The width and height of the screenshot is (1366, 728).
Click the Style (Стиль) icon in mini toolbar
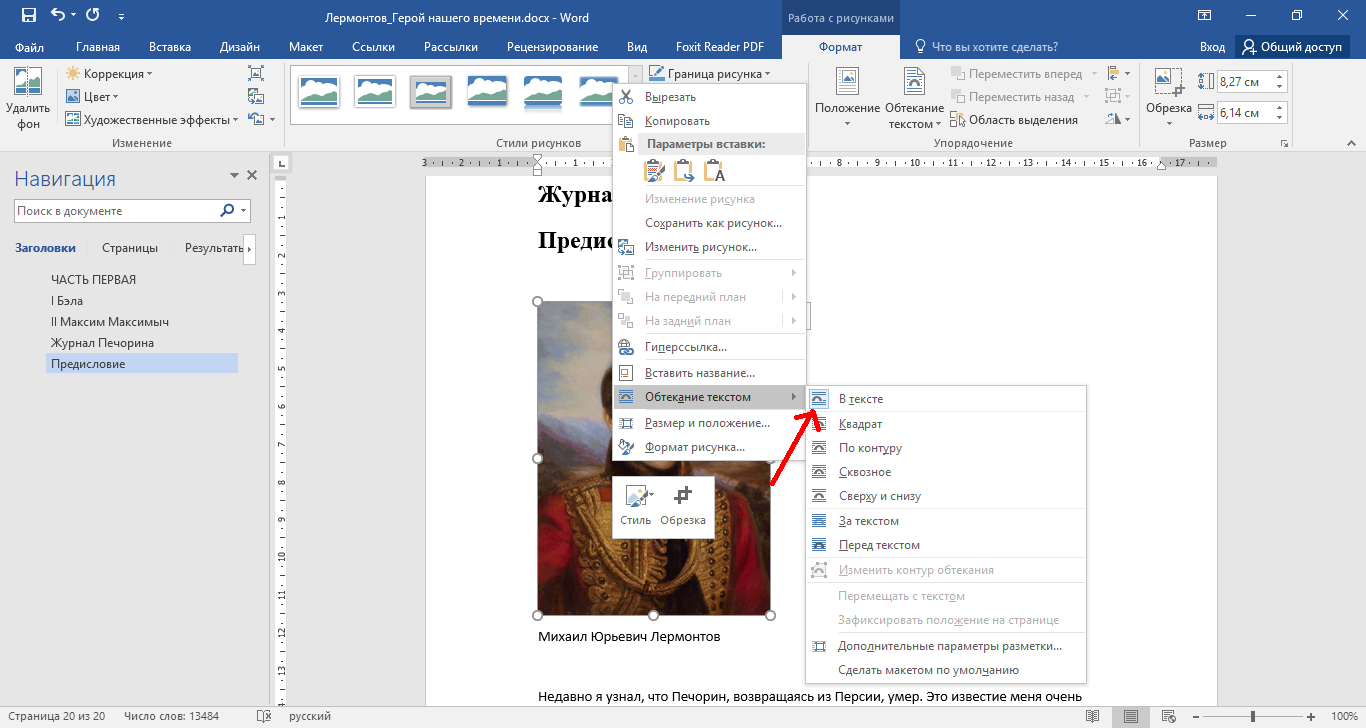click(x=635, y=496)
